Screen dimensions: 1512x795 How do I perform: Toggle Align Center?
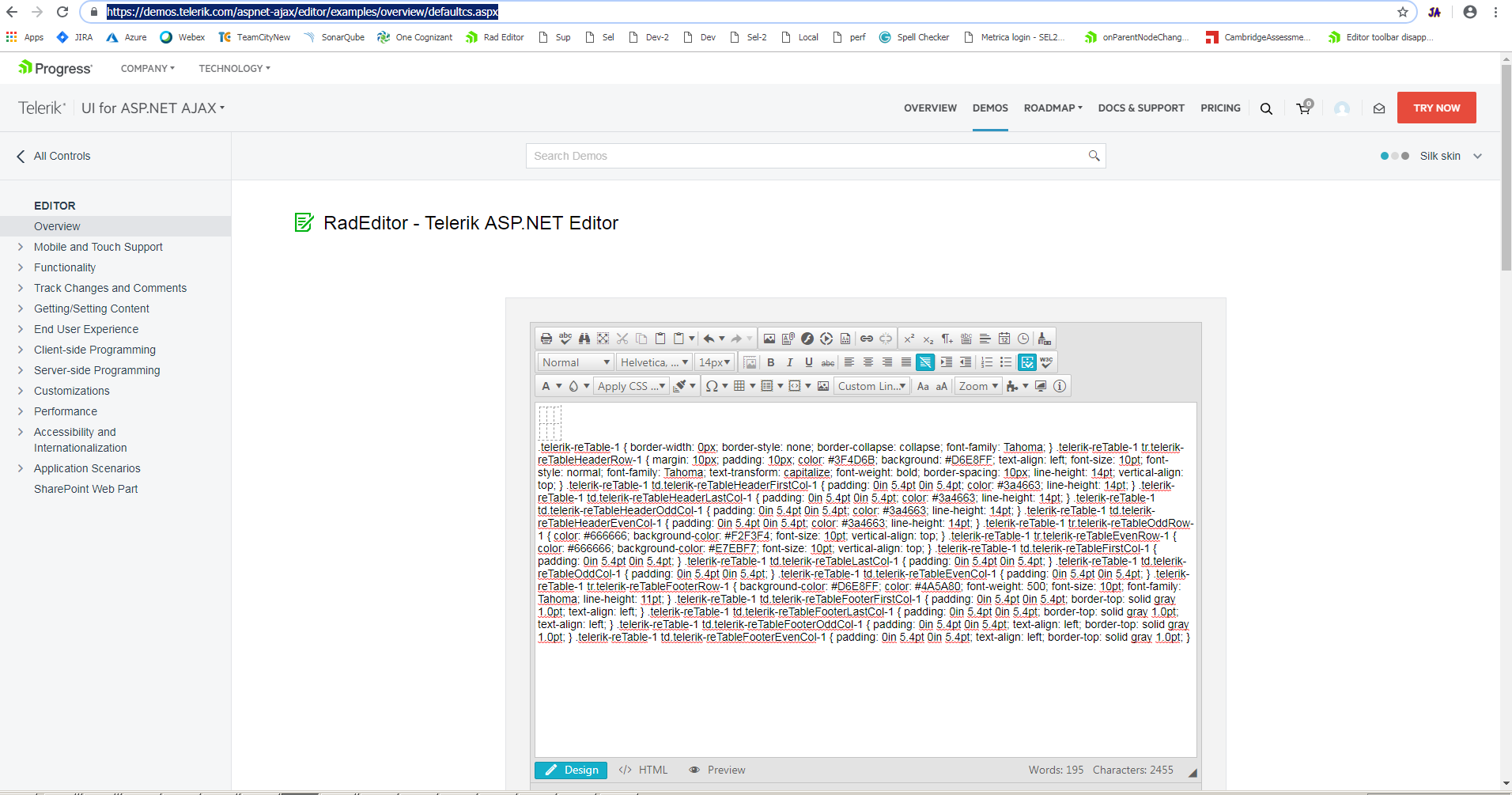(868, 362)
